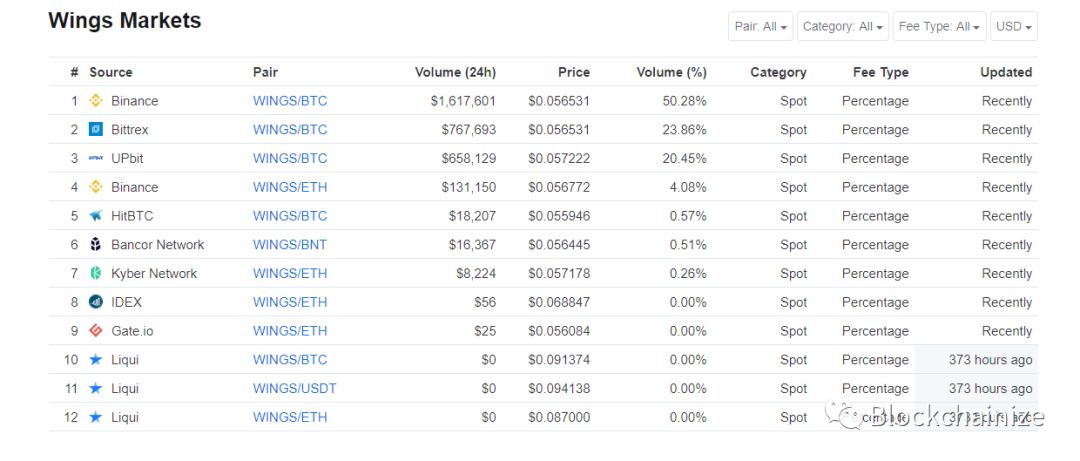The width and height of the screenshot is (1080, 461).
Task: Sort table by Price column header
Action: [574, 72]
